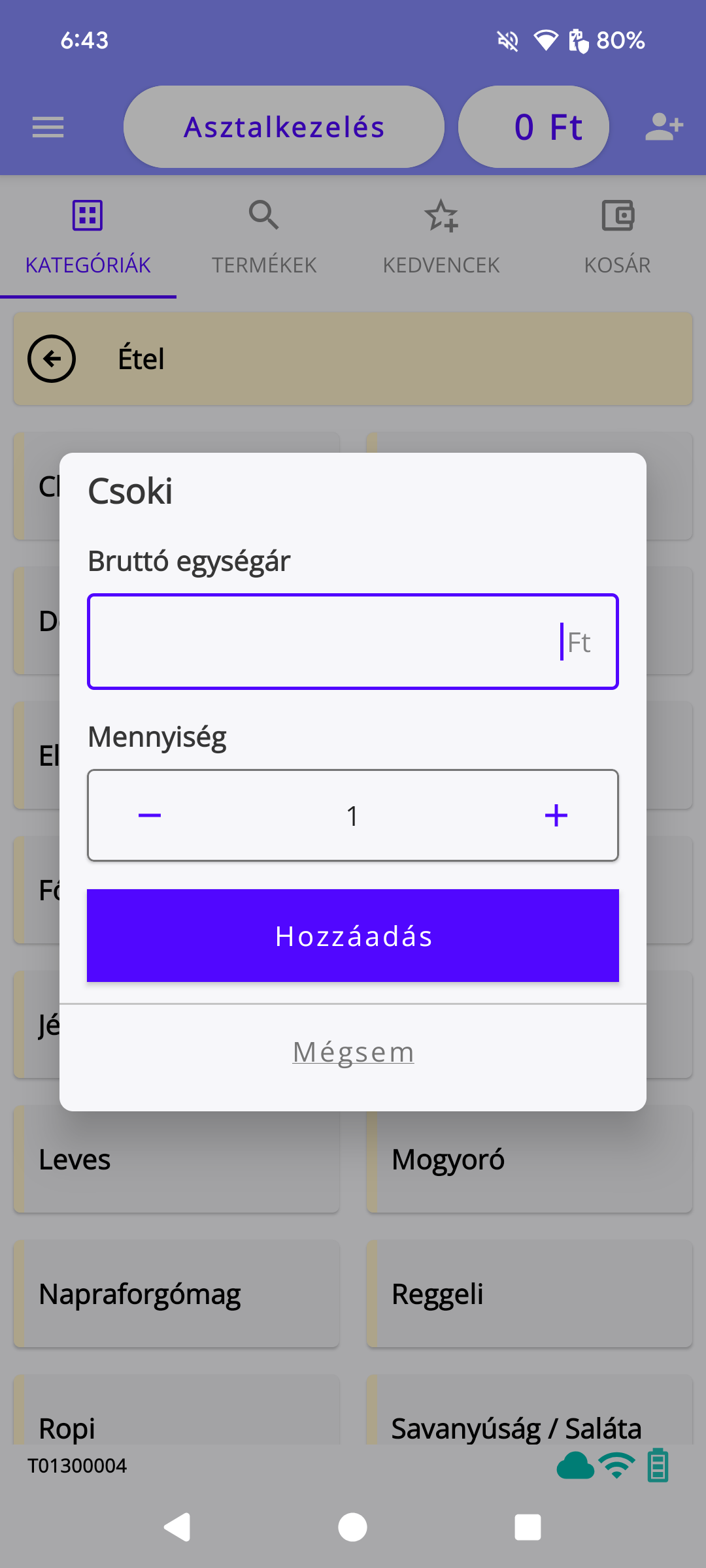Click the Termékek search icon
706x1568 pixels.
(x=264, y=214)
